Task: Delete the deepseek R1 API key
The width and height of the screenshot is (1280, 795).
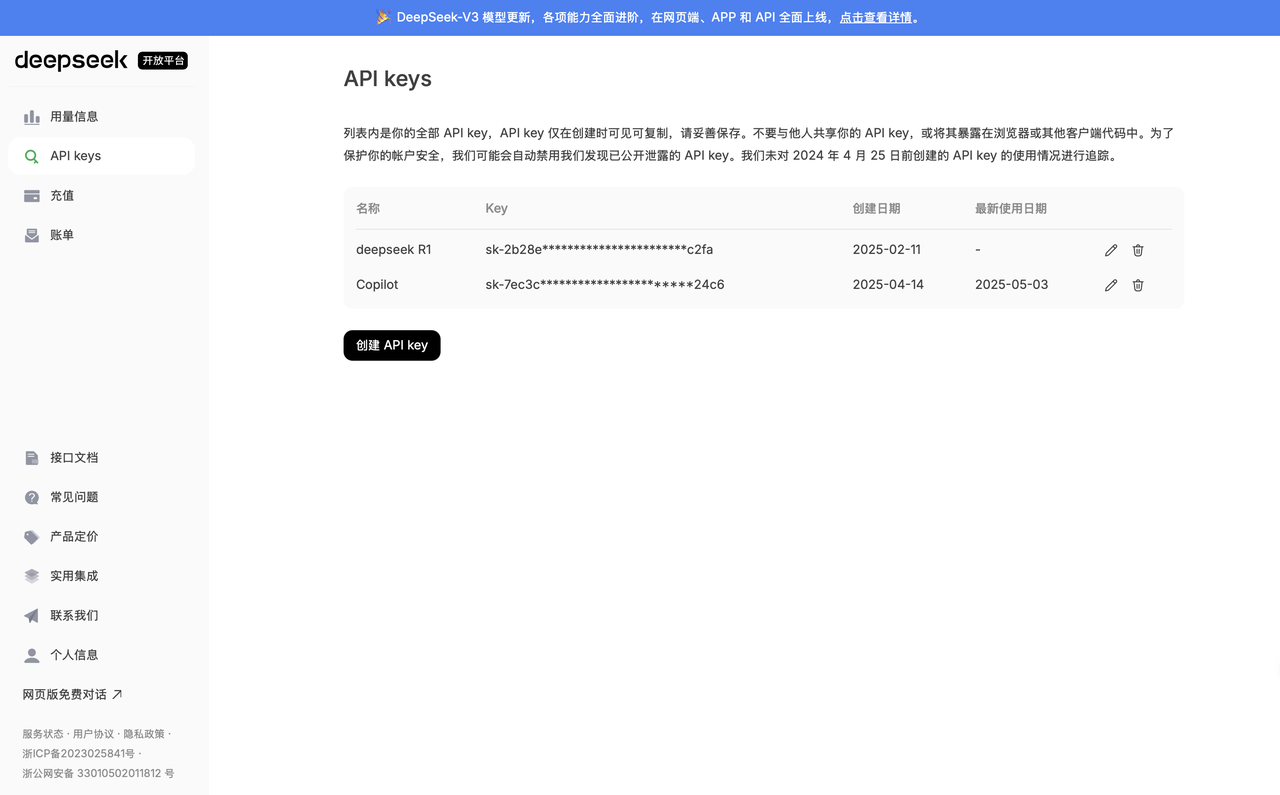Action: [x=1138, y=250]
